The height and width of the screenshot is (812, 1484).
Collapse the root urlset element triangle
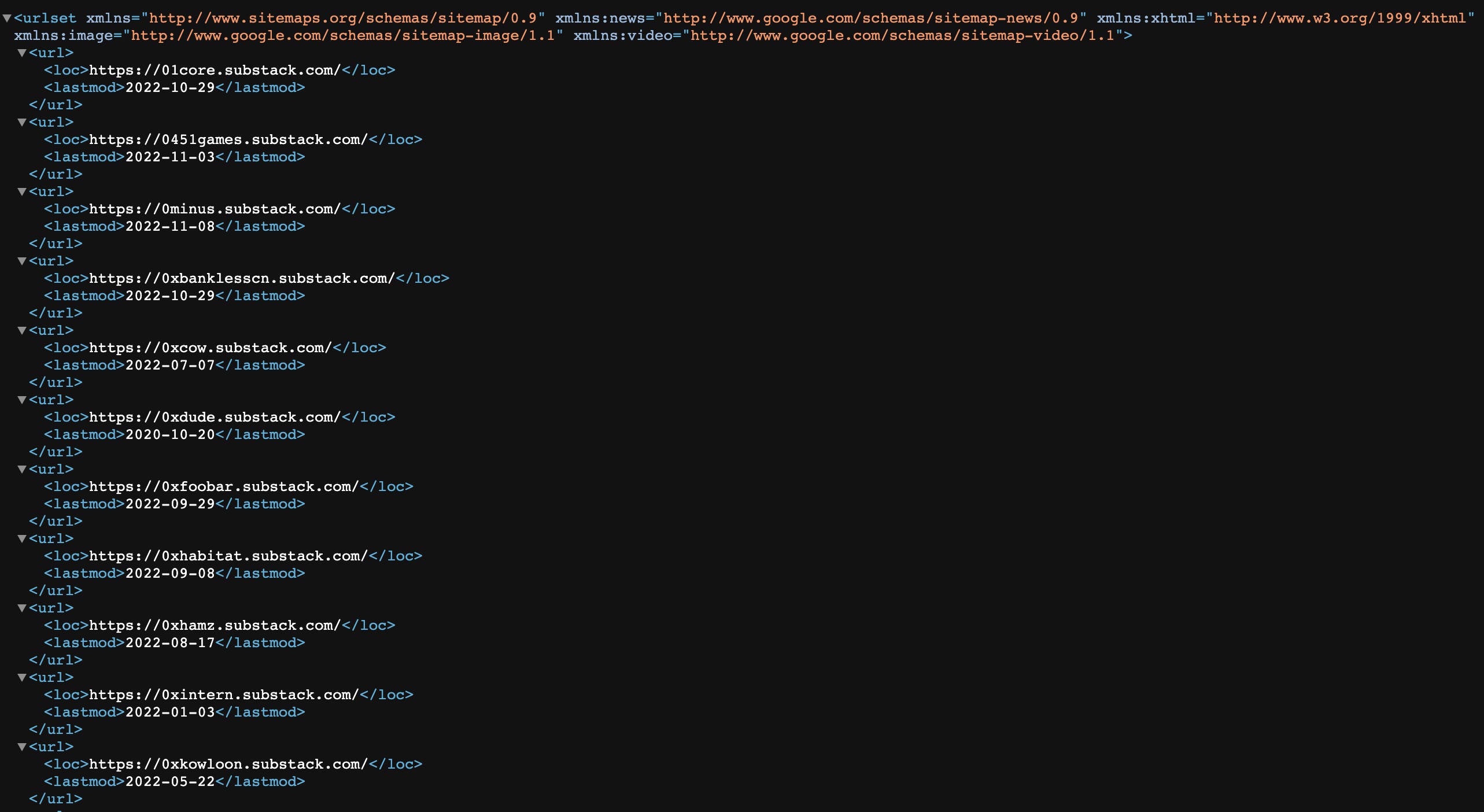click(7, 19)
